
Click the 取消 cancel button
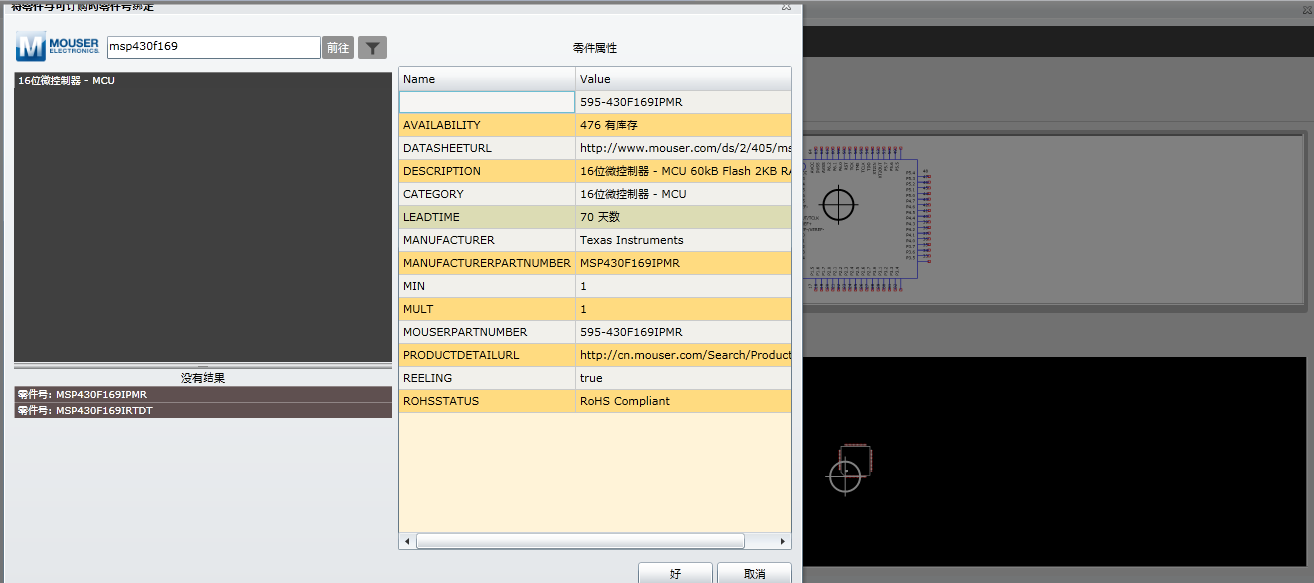click(754, 574)
